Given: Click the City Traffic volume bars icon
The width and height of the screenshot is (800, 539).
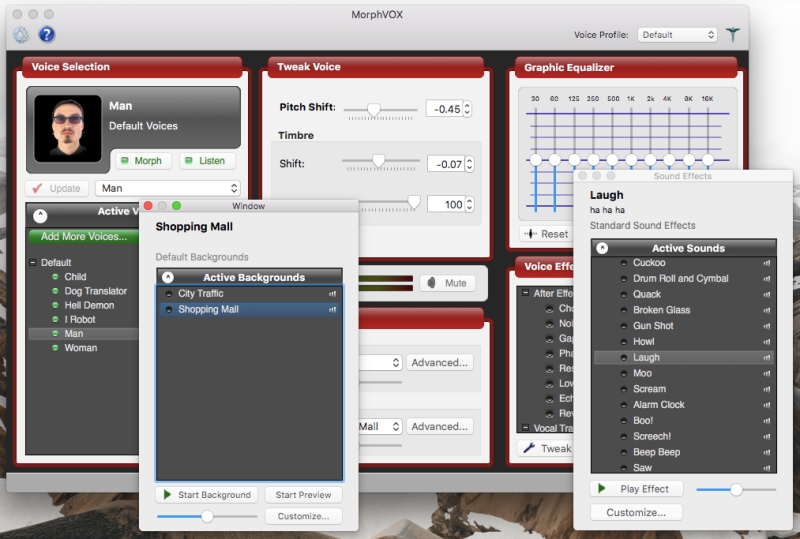Looking at the screenshot, I should [x=333, y=293].
